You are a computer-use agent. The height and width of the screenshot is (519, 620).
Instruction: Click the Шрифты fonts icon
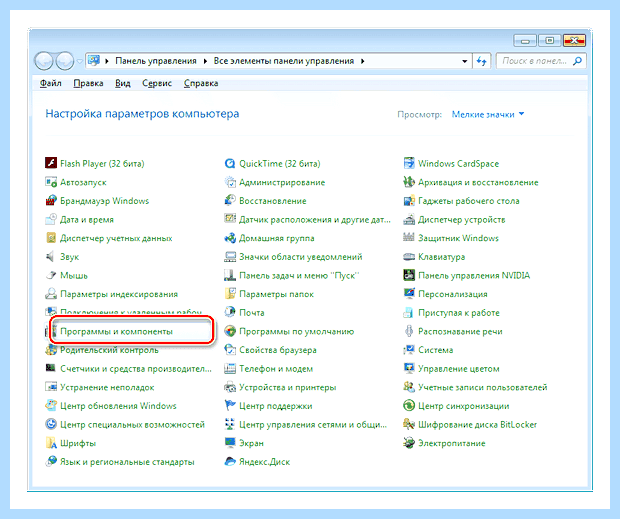[x=51, y=443]
